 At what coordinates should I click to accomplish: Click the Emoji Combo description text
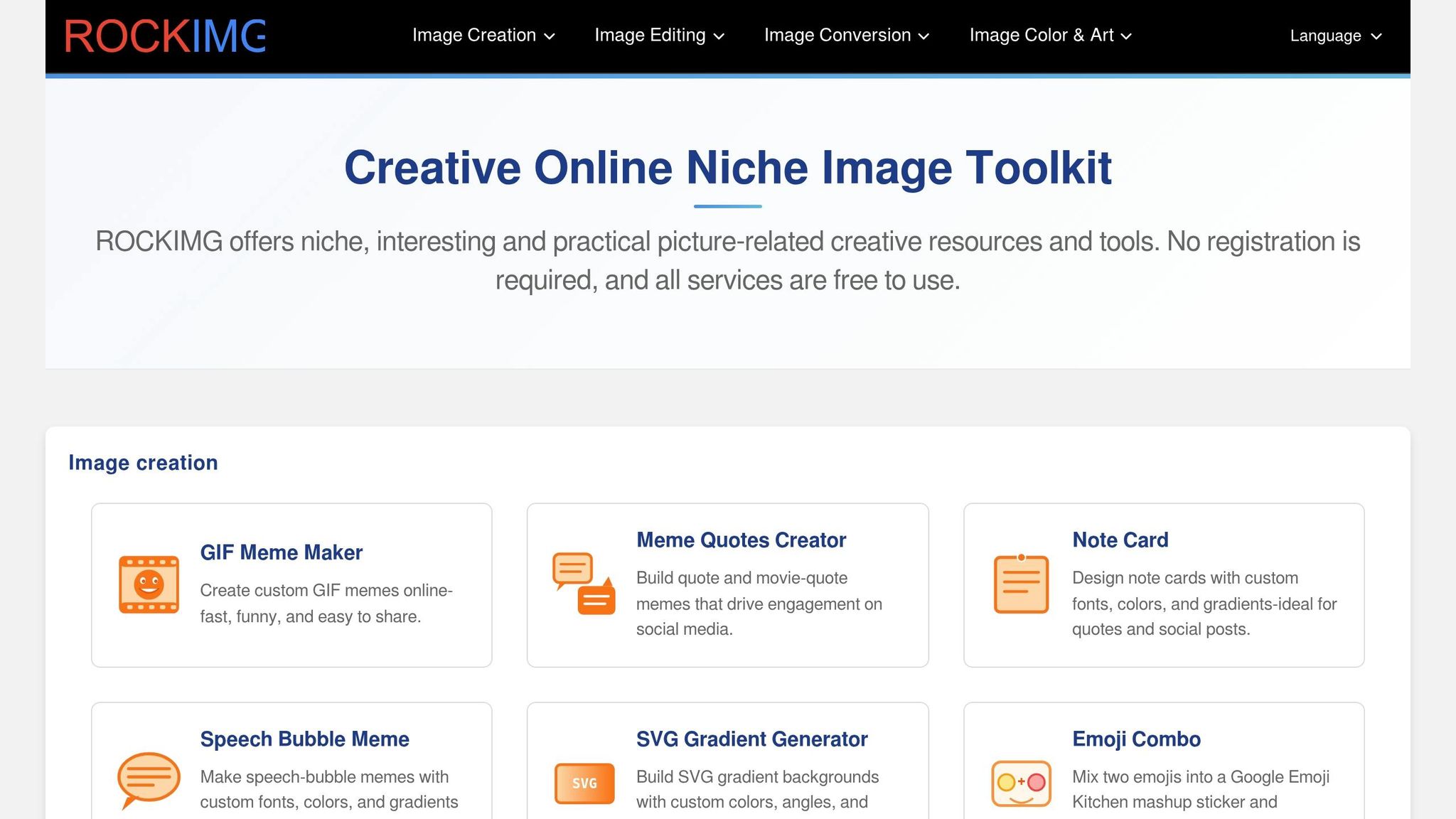[1201, 789]
